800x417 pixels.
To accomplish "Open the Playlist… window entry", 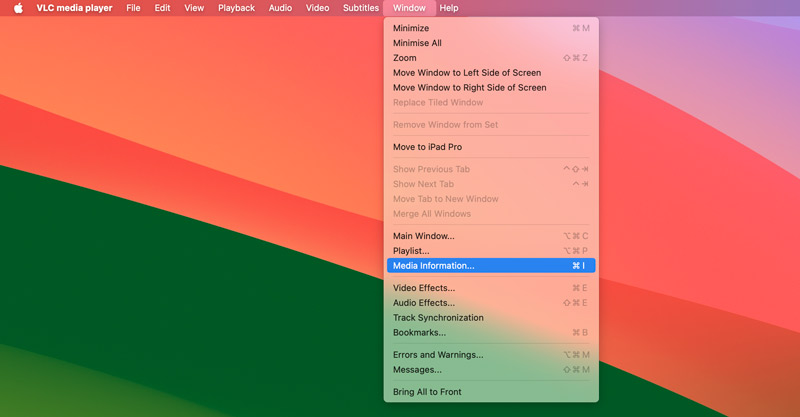I will (411, 251).
